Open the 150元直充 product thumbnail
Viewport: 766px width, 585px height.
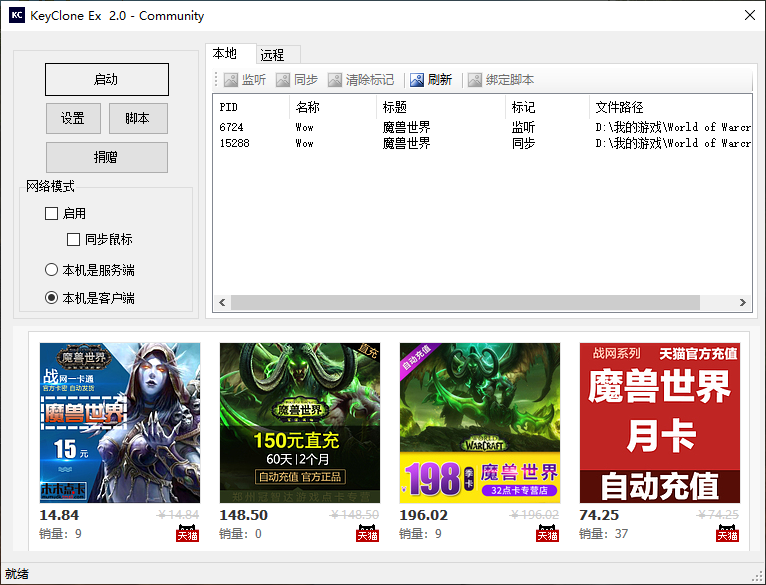(x=299, y=423)
